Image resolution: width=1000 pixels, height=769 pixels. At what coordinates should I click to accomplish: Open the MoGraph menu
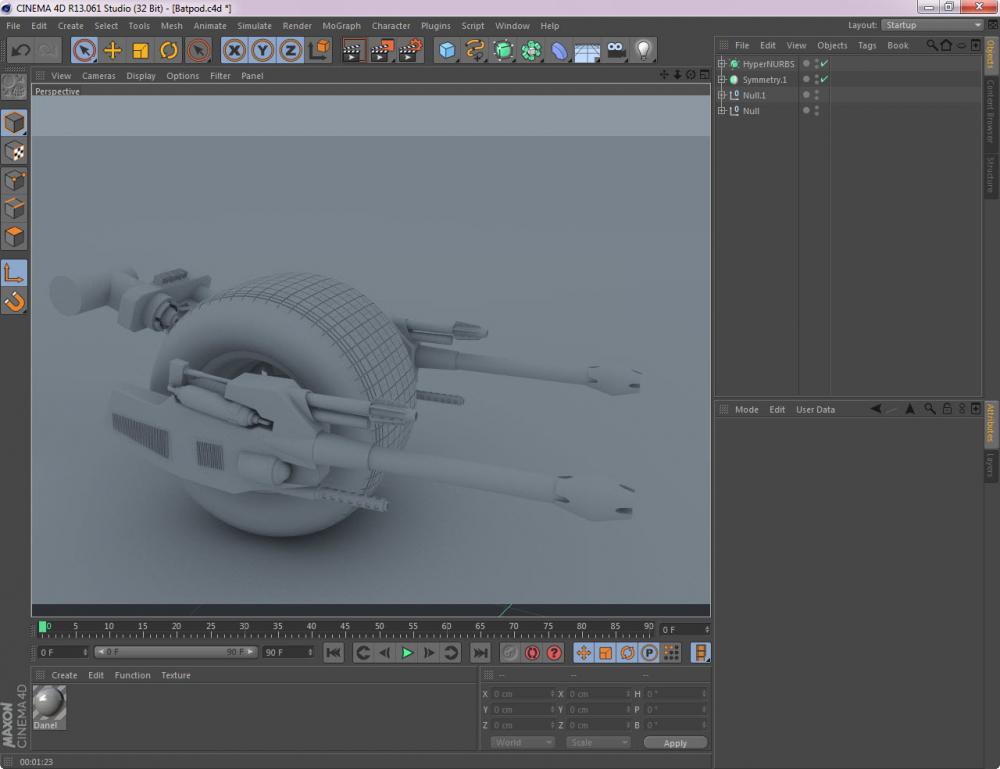click(x=341, y=26)
